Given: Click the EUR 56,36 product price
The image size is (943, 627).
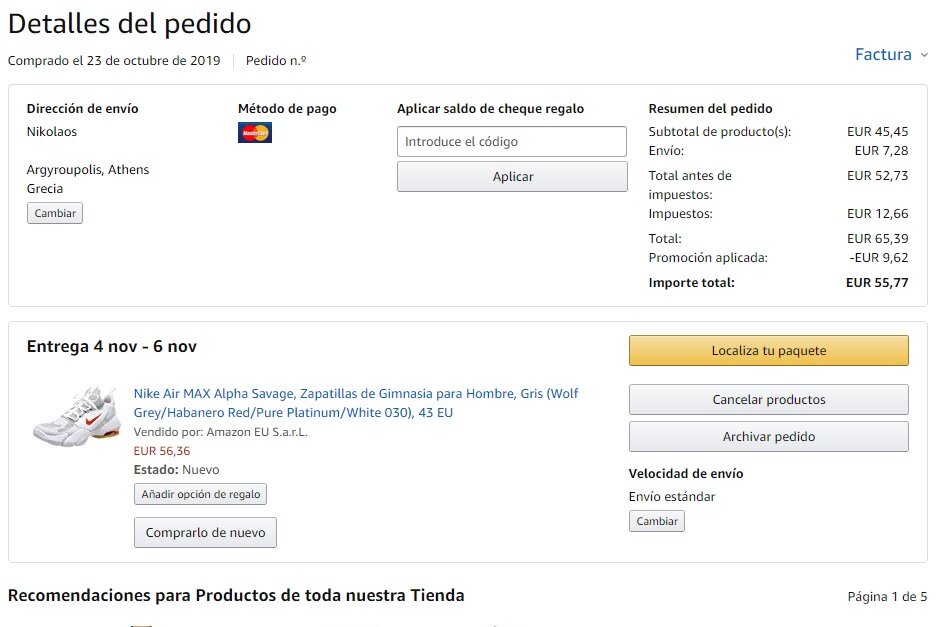Looking at the screenshot, I should click(162, 451).
